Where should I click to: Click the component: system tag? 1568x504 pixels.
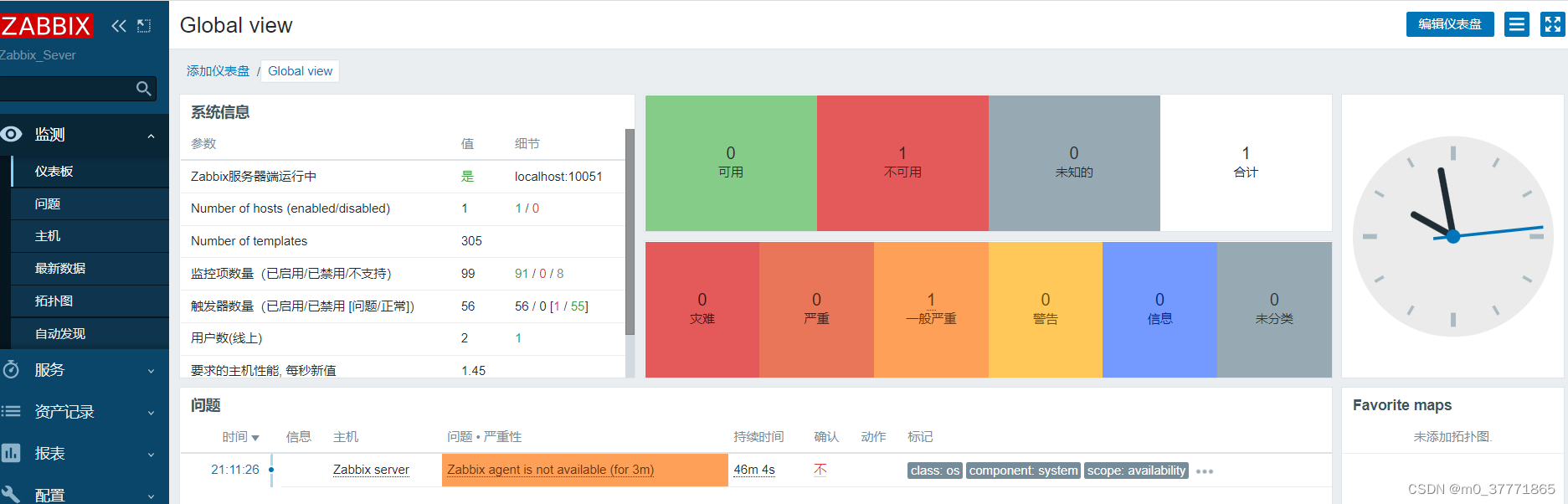click(1023, 471)
